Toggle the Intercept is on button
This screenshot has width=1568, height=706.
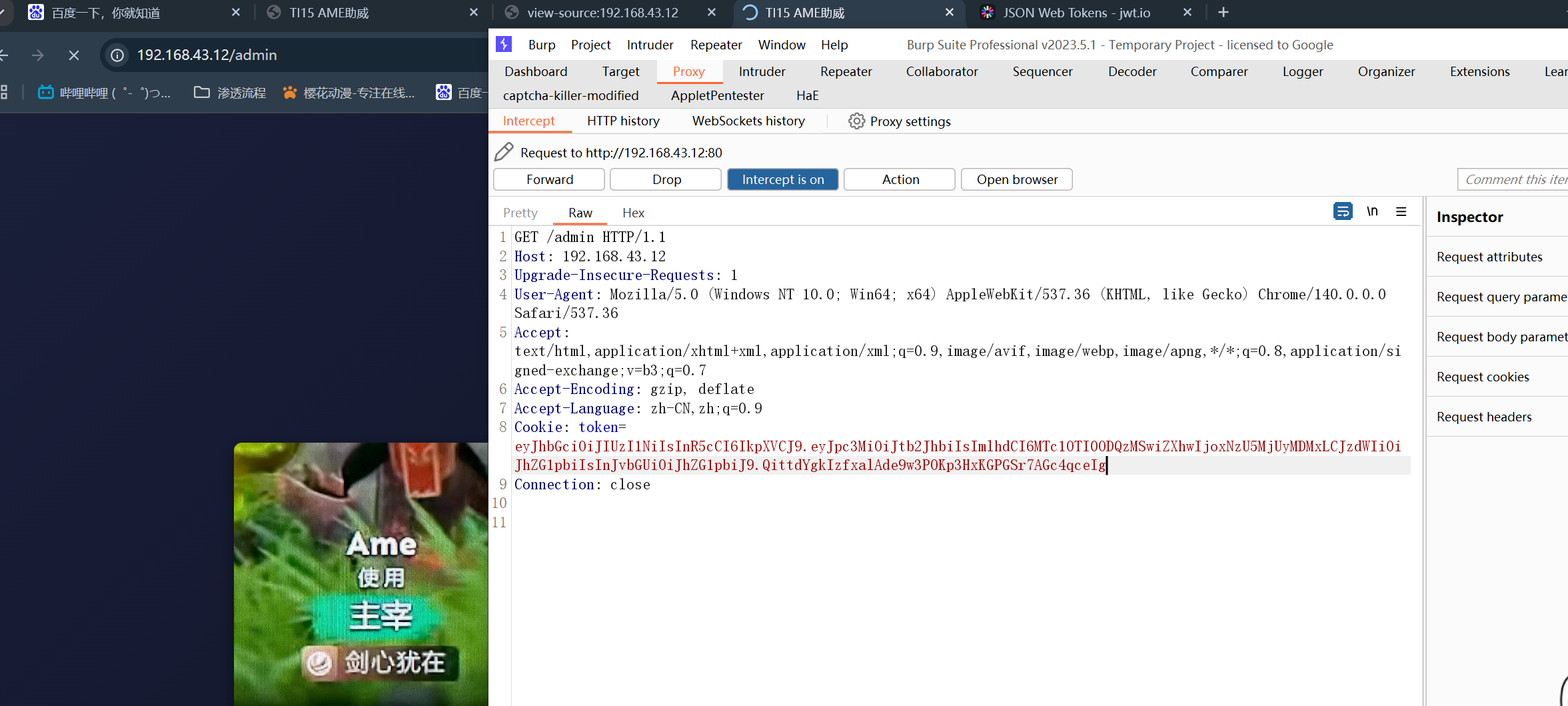tap(783, 179)
